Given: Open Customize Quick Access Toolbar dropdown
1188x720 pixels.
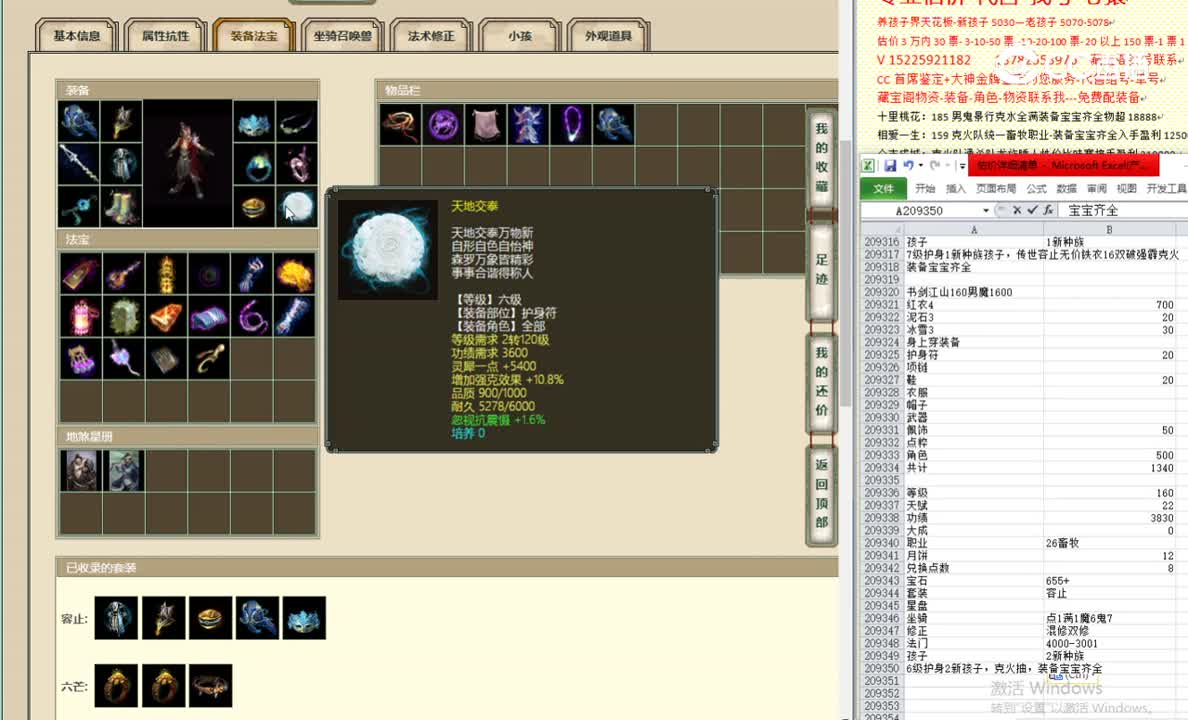Looking at the screenshot, I should tap(962, 165).
